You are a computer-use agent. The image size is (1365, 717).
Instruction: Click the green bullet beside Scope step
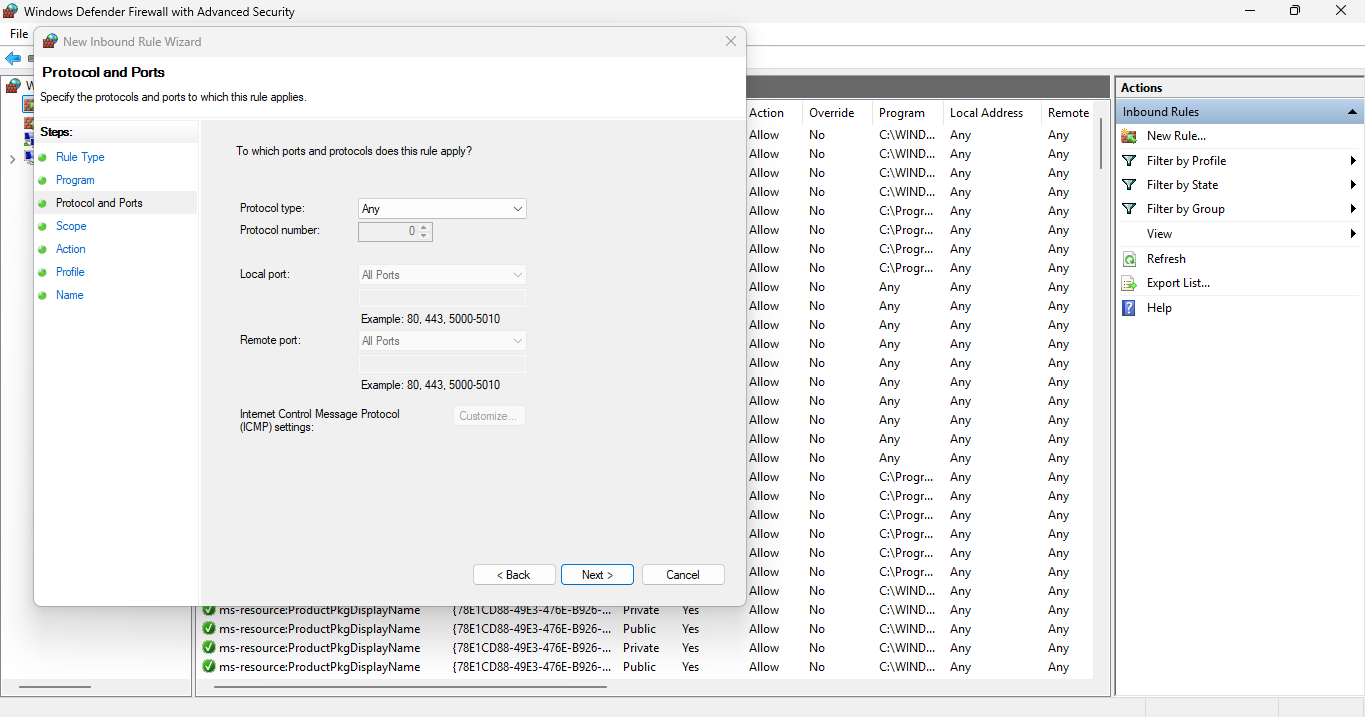coord(43,226)
